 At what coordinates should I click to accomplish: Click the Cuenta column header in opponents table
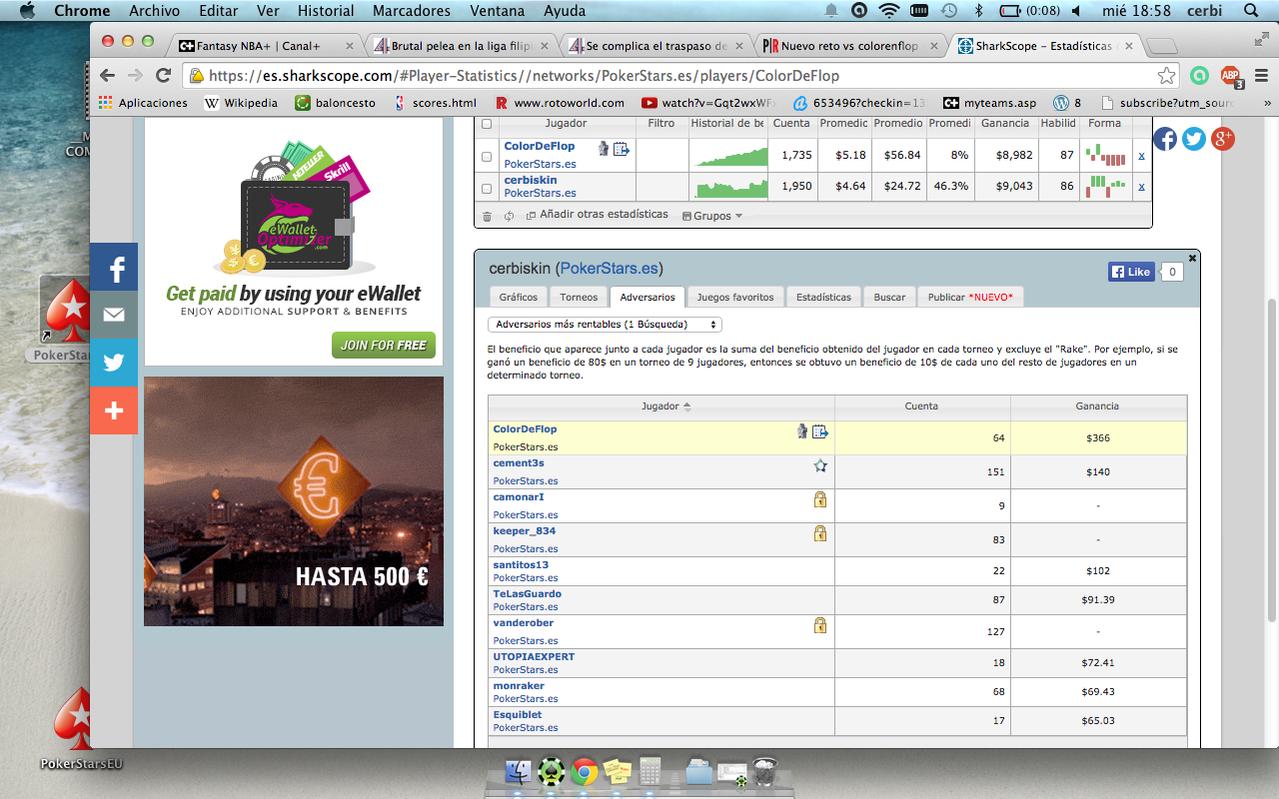[922, 406]
